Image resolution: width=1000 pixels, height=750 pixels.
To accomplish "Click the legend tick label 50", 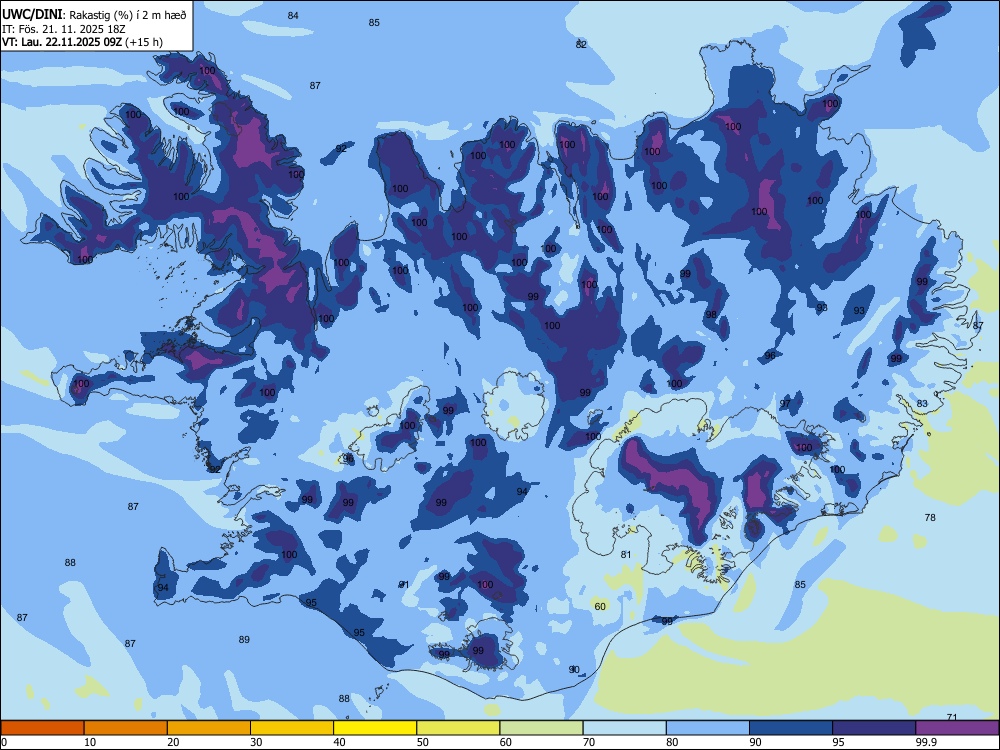I will tap(422, 742).
